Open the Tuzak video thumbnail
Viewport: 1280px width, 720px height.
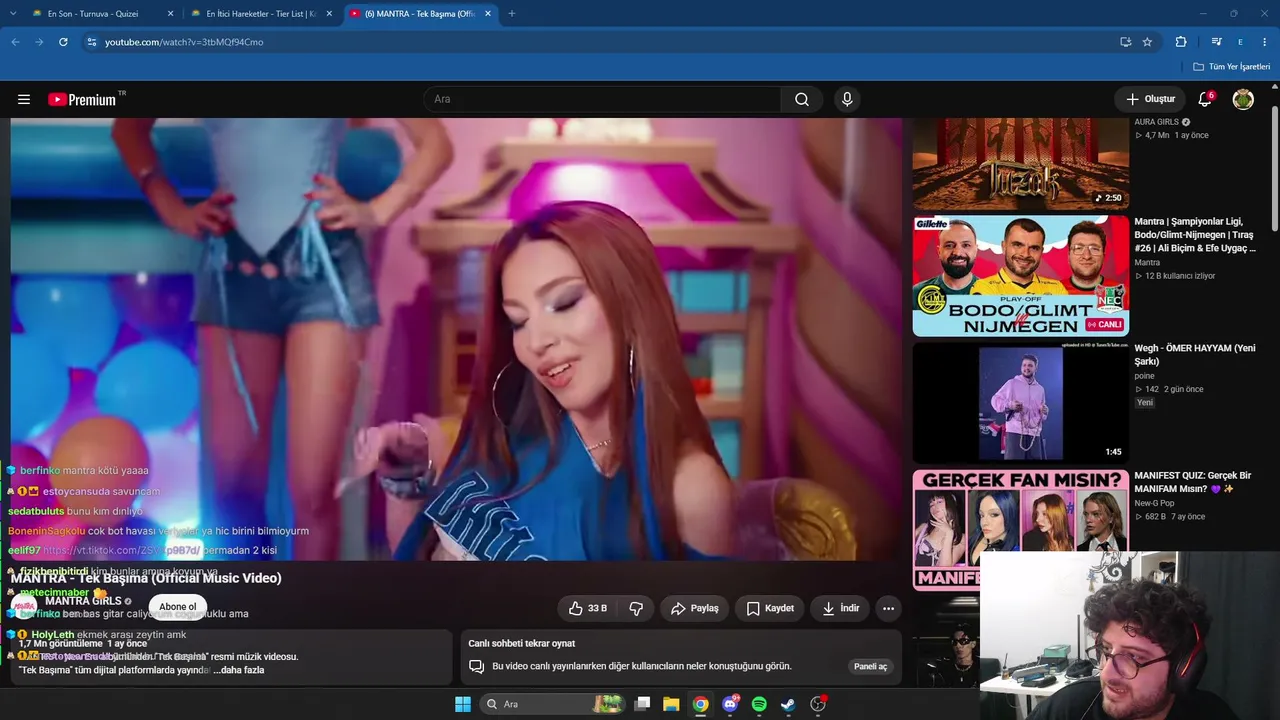point(1020,163)
